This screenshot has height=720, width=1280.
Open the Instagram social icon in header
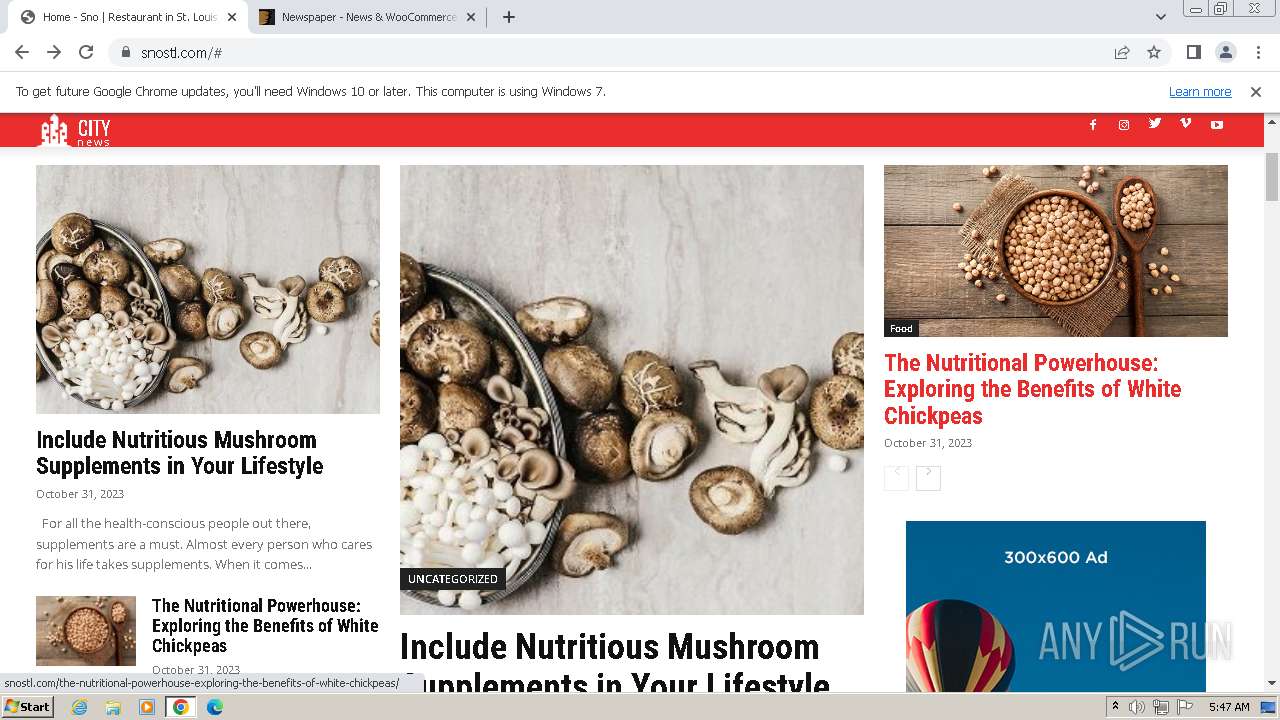point(1124,125)
